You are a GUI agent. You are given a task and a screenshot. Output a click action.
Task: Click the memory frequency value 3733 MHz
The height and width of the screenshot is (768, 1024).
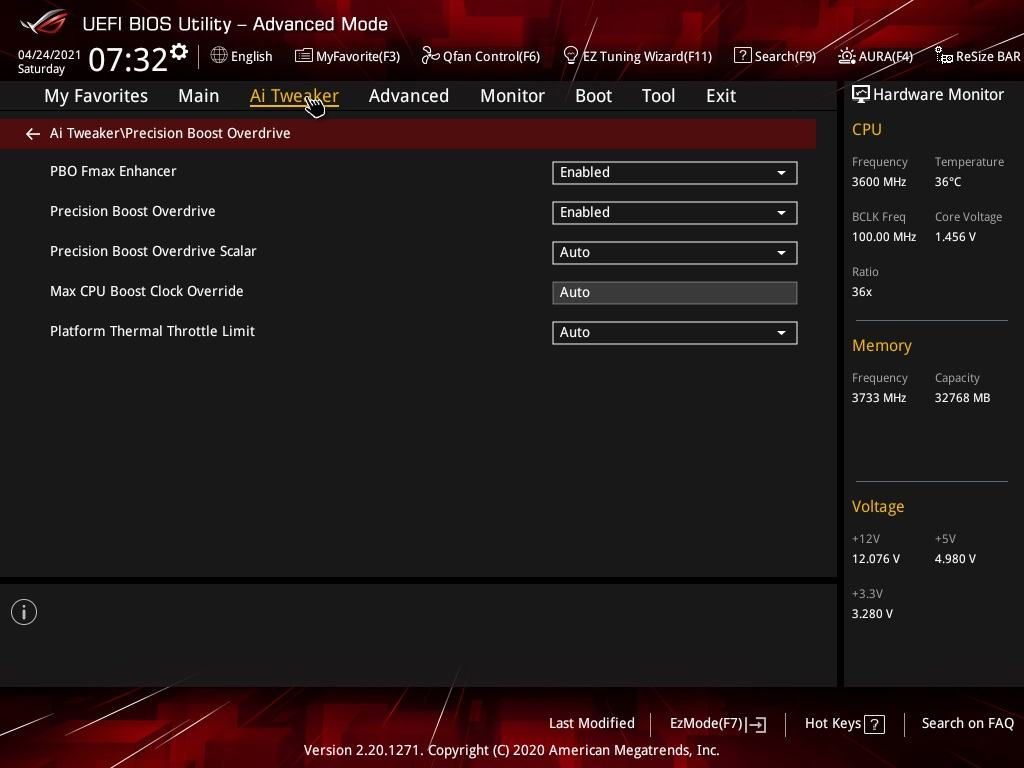pos(879,398)
